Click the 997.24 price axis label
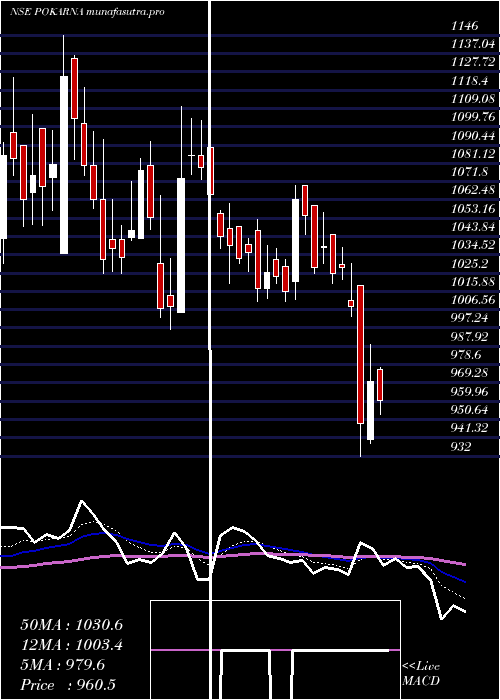 (470, 318)
